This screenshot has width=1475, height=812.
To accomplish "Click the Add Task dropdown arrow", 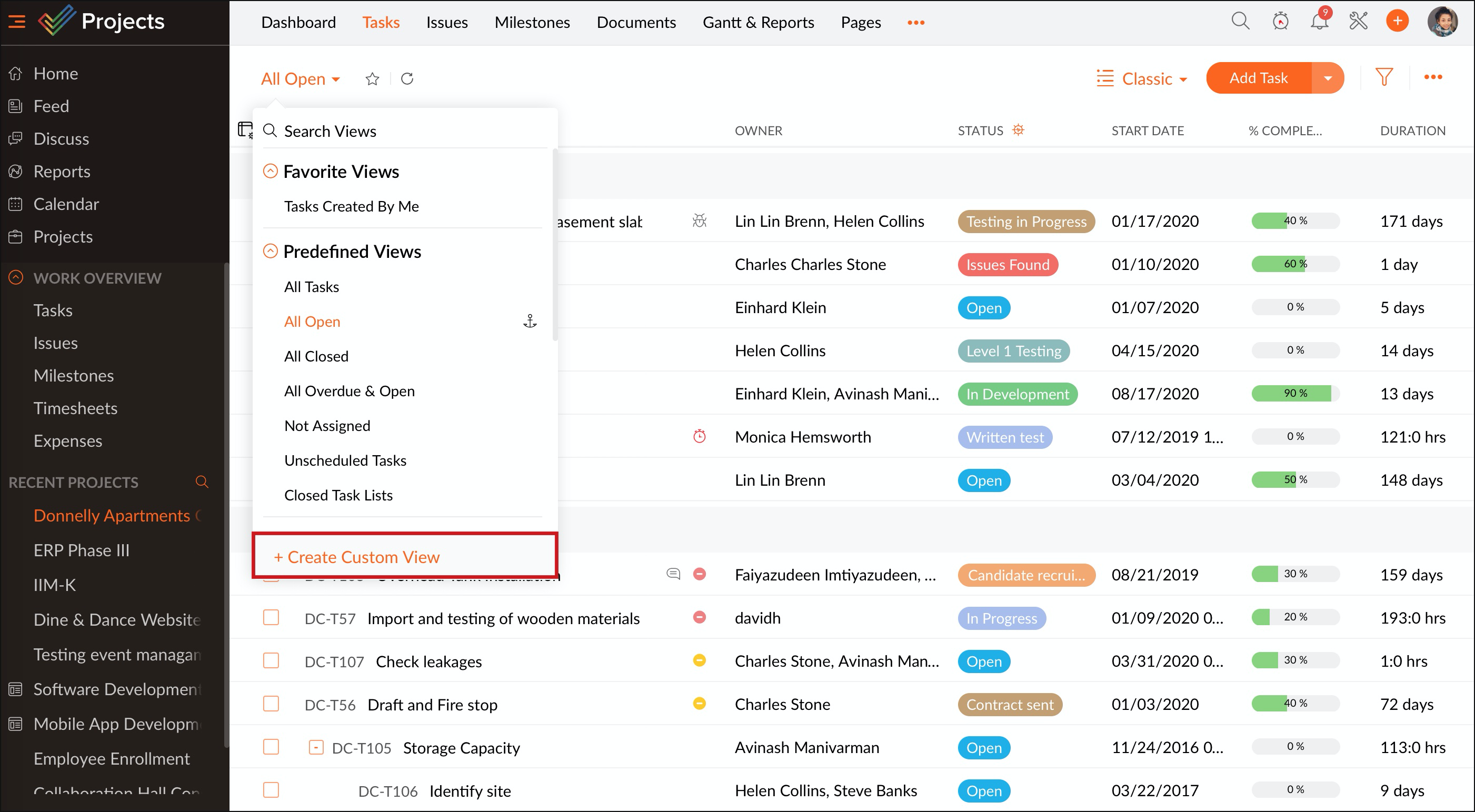I will (1328, 78).
